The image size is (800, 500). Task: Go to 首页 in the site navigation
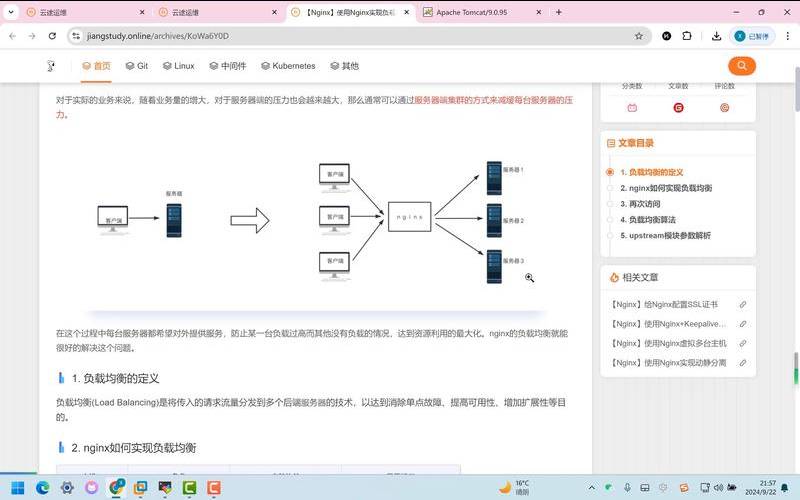96,66
